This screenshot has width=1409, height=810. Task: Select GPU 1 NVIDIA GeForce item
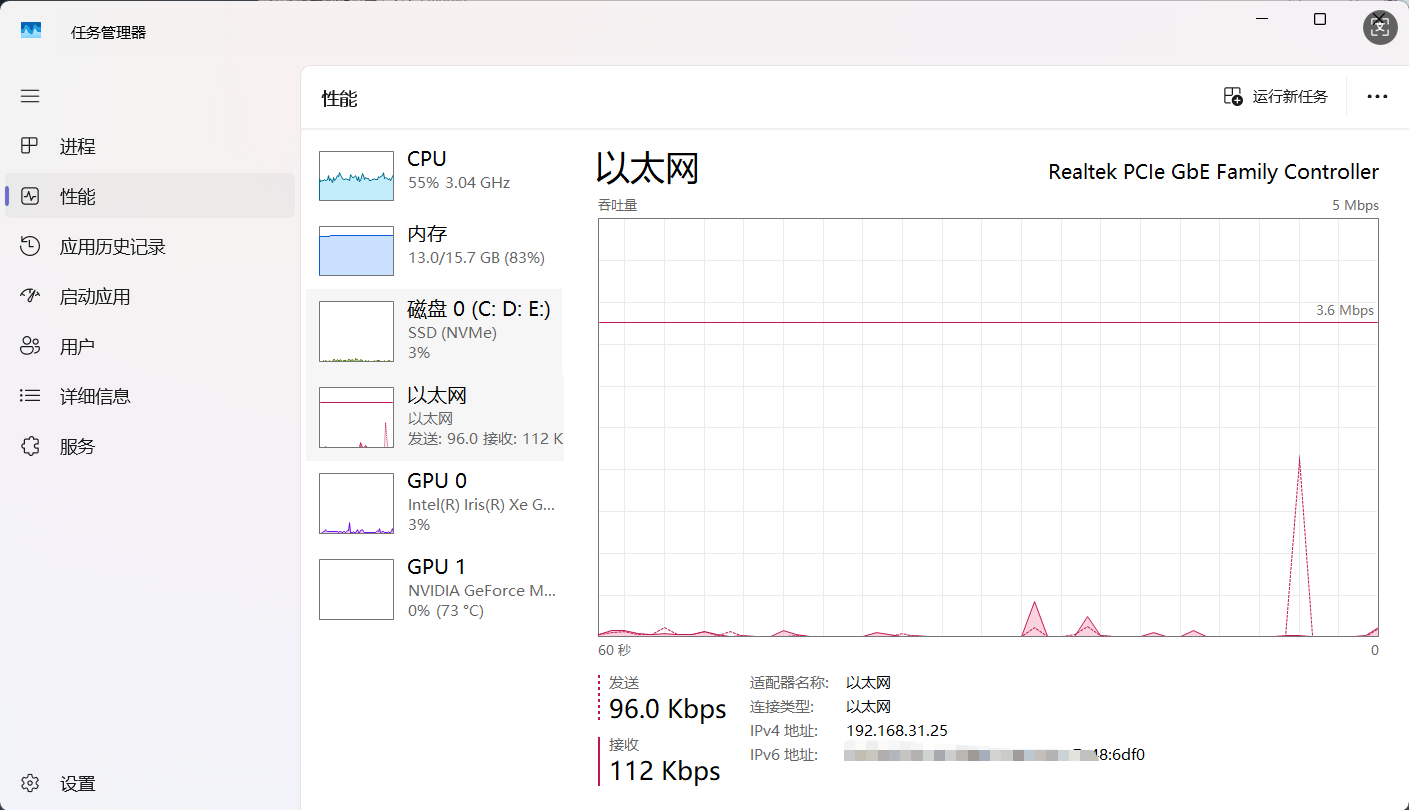tap(435, 588)
